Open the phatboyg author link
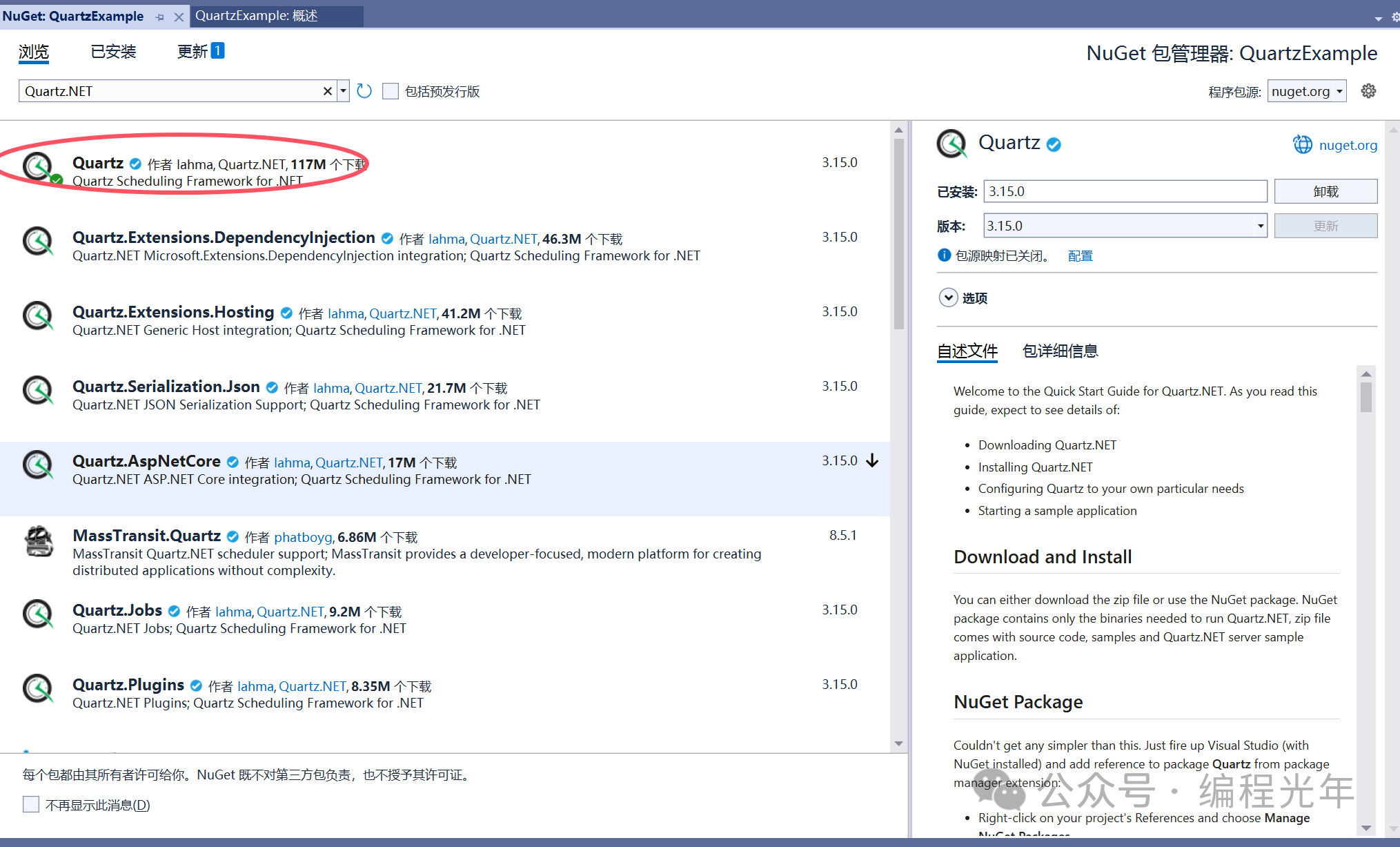This screenshot has height=847, width=1400. 303,537
